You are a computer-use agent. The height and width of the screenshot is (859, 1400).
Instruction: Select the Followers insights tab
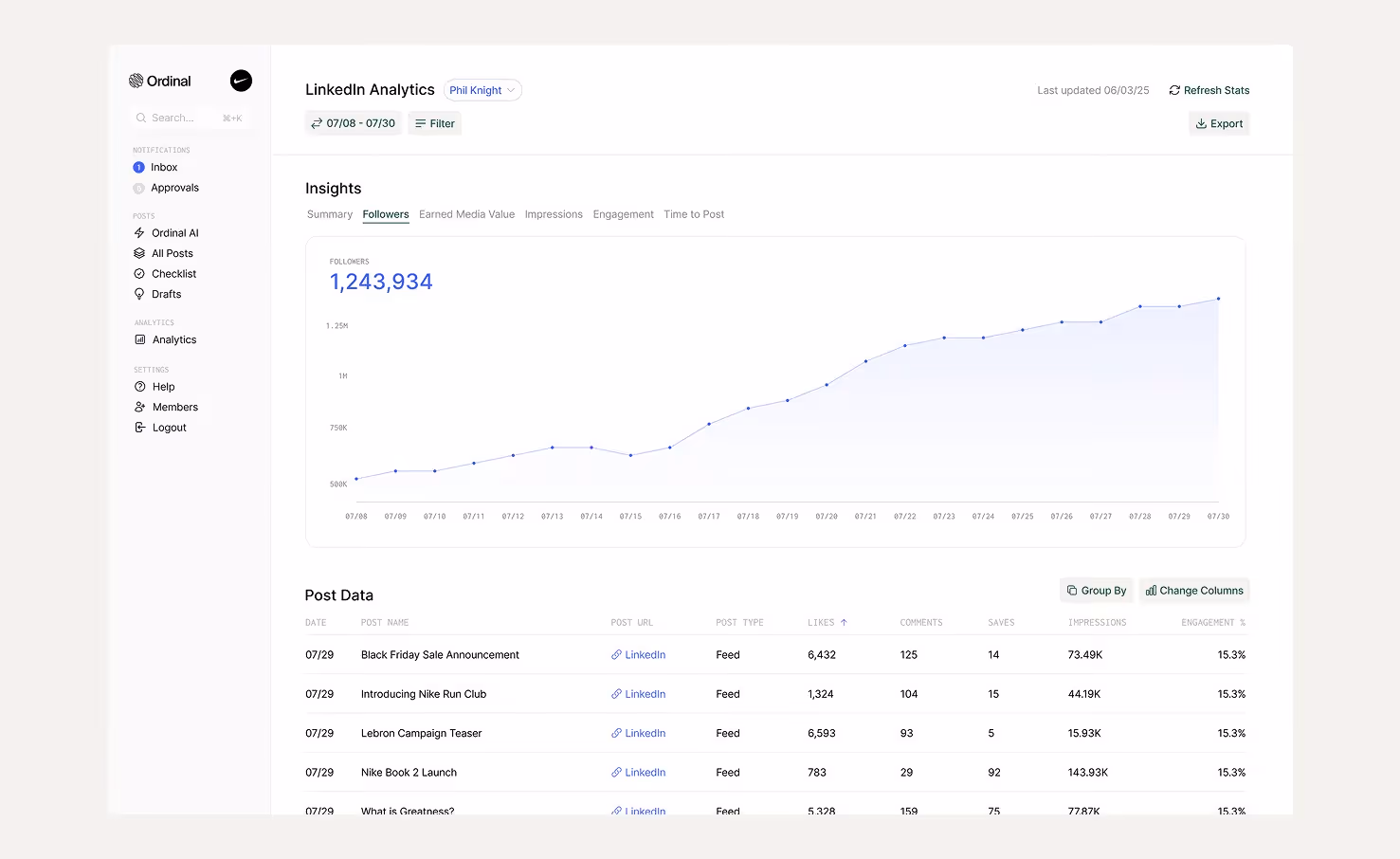point(386,214)
